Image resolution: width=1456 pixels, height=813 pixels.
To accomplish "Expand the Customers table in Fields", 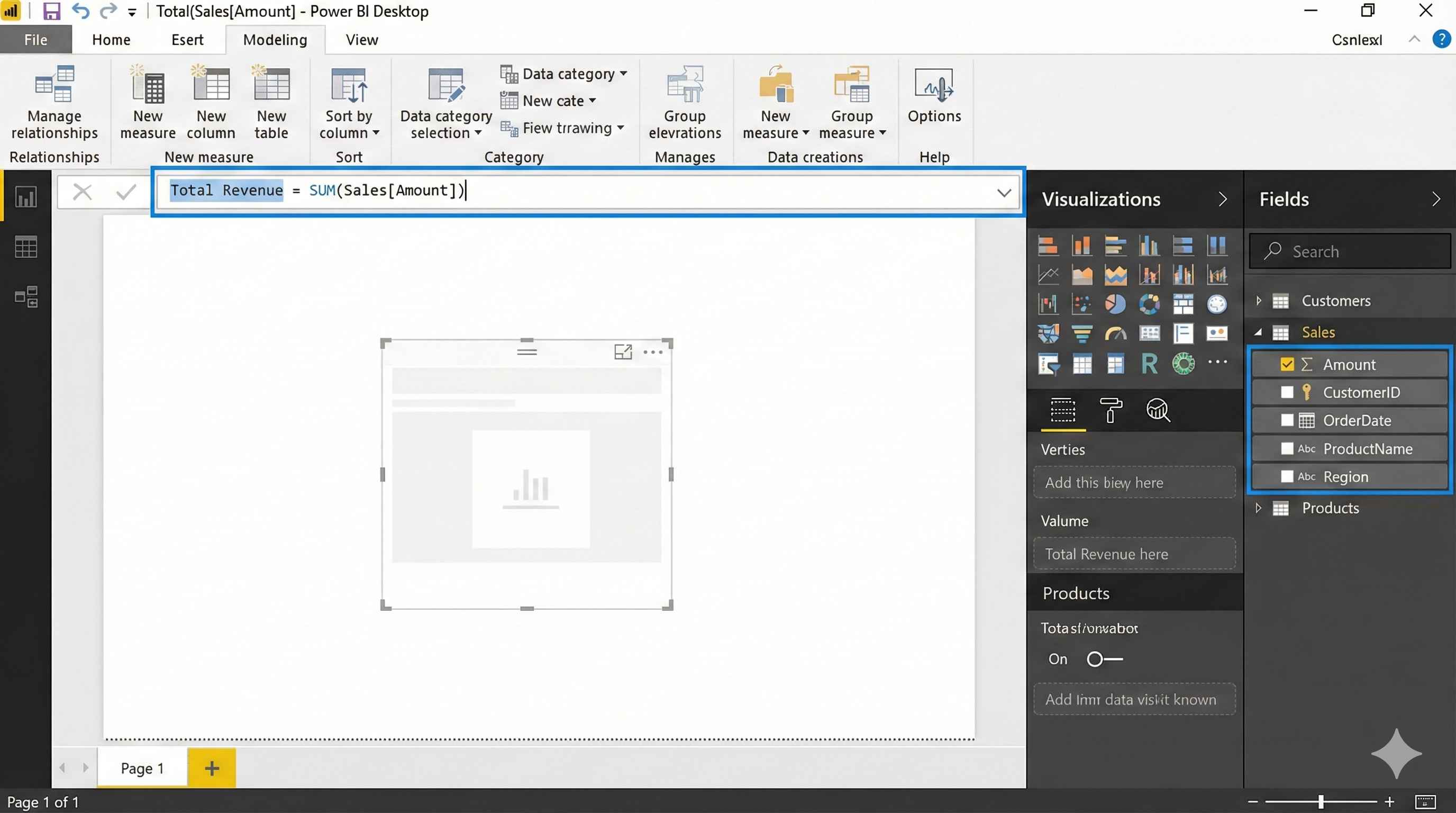I will pyautogui.click(x=1259, y=301).
